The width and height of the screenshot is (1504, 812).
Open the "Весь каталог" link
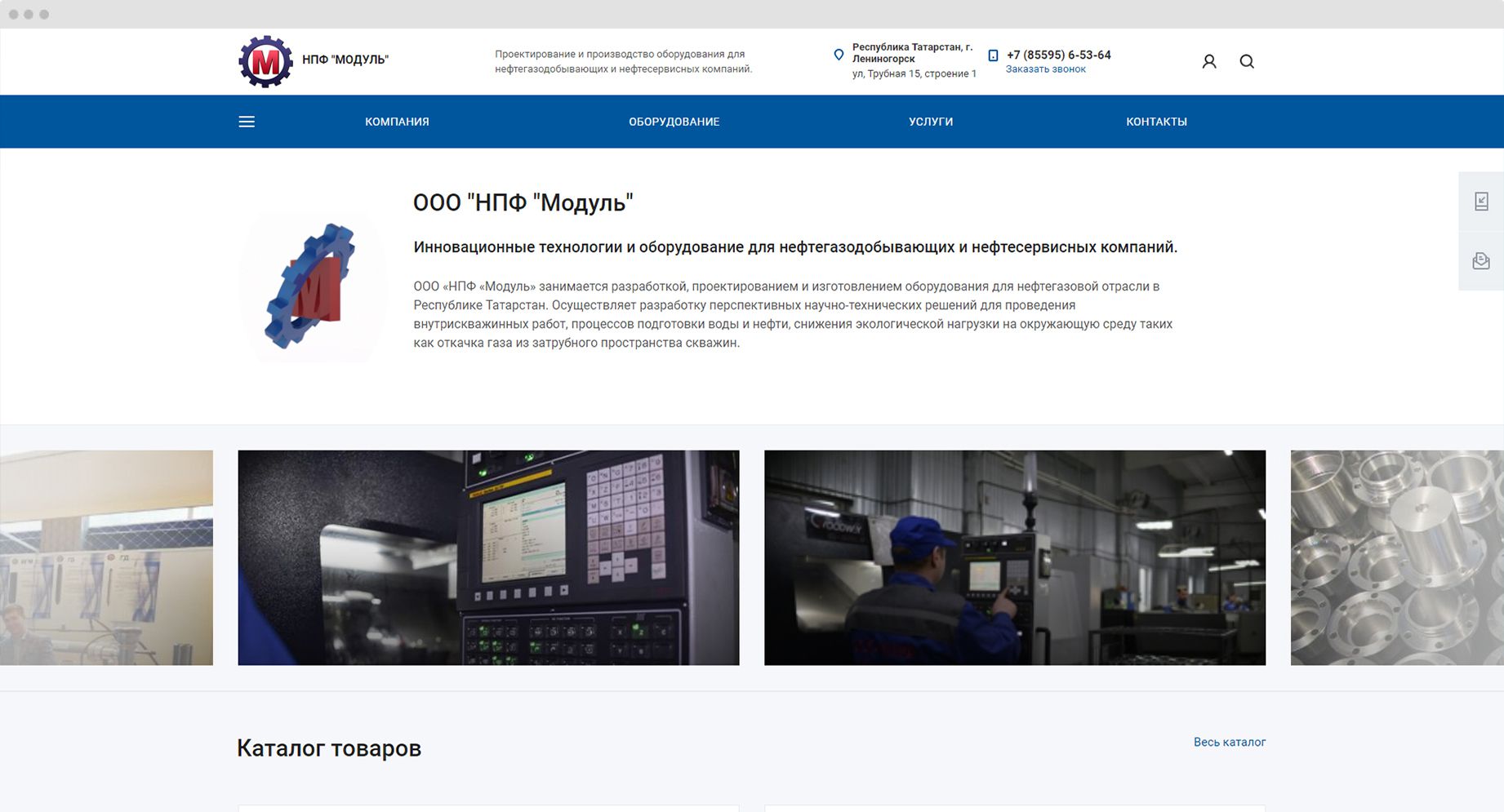pyautogui.click(x=1229, y=742)
